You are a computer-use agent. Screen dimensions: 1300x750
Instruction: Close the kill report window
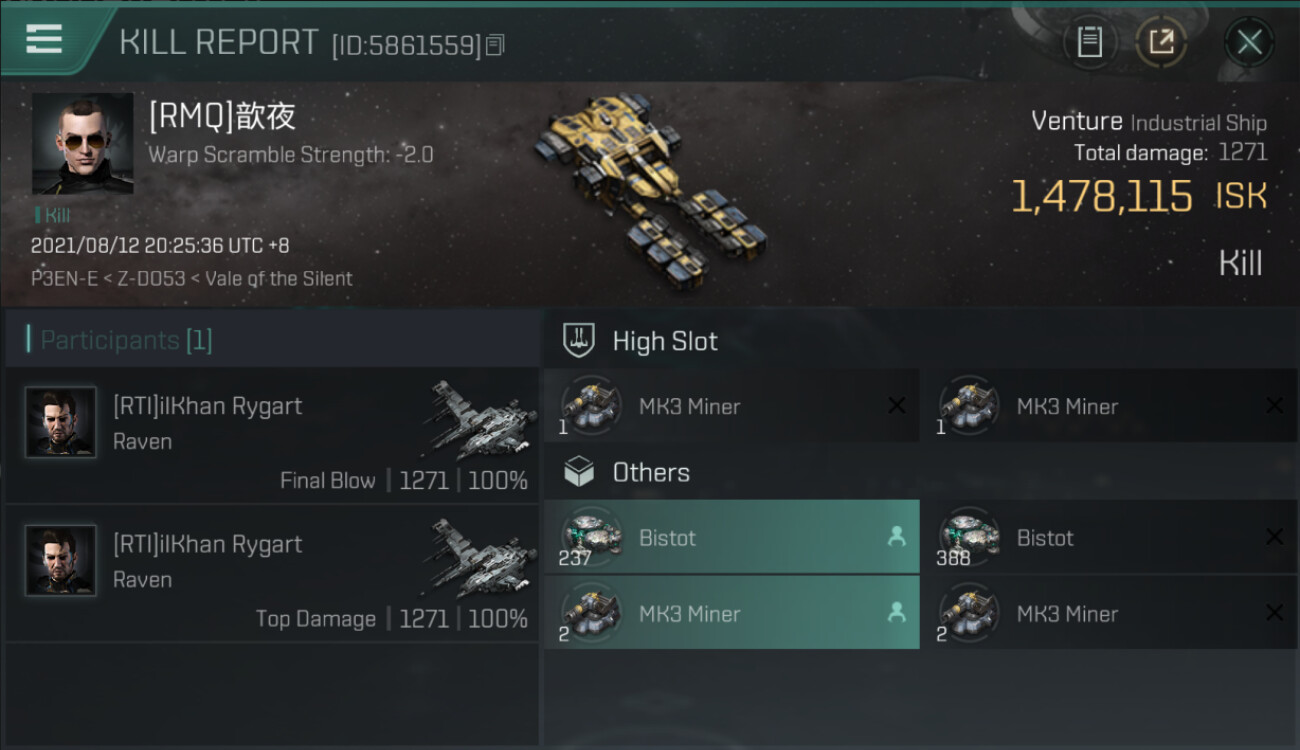coord(1249,42)
